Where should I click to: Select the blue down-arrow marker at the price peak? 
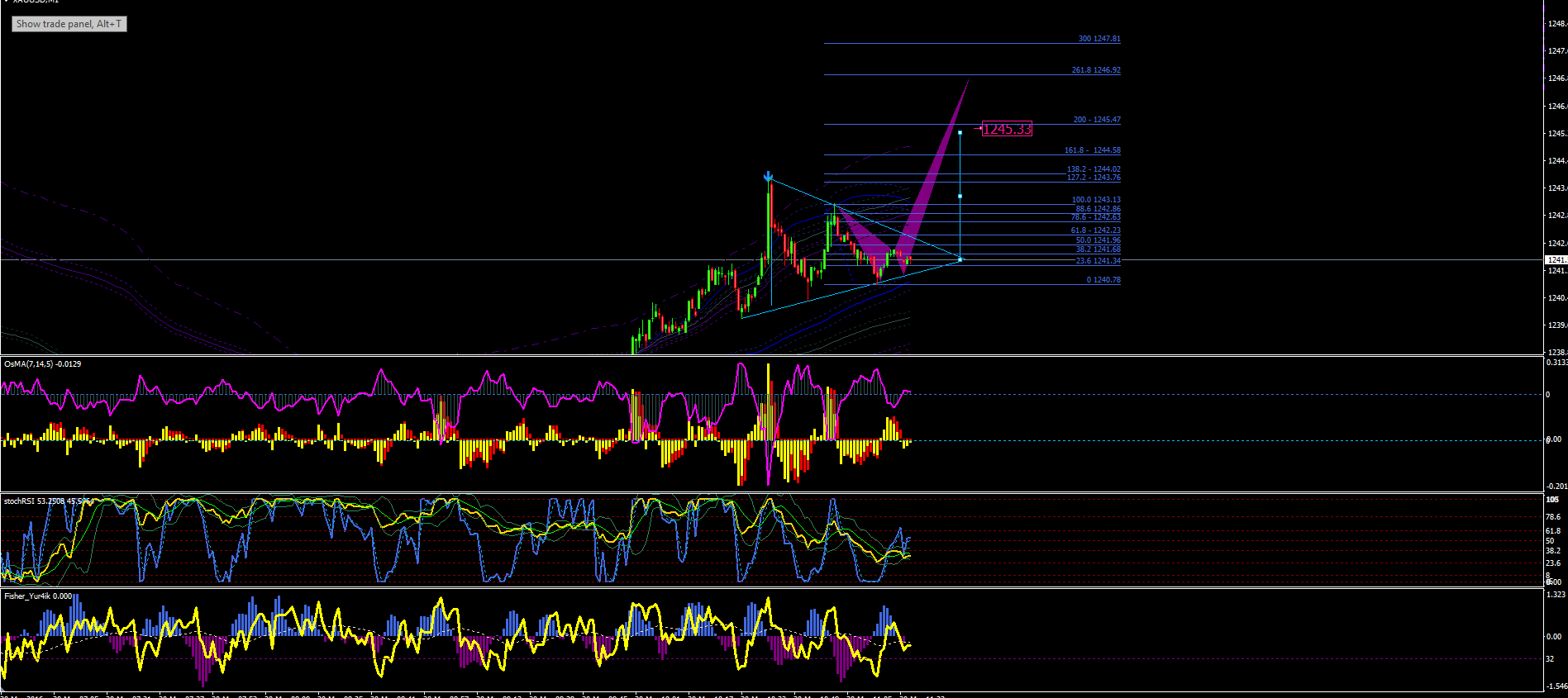point(769,177)
